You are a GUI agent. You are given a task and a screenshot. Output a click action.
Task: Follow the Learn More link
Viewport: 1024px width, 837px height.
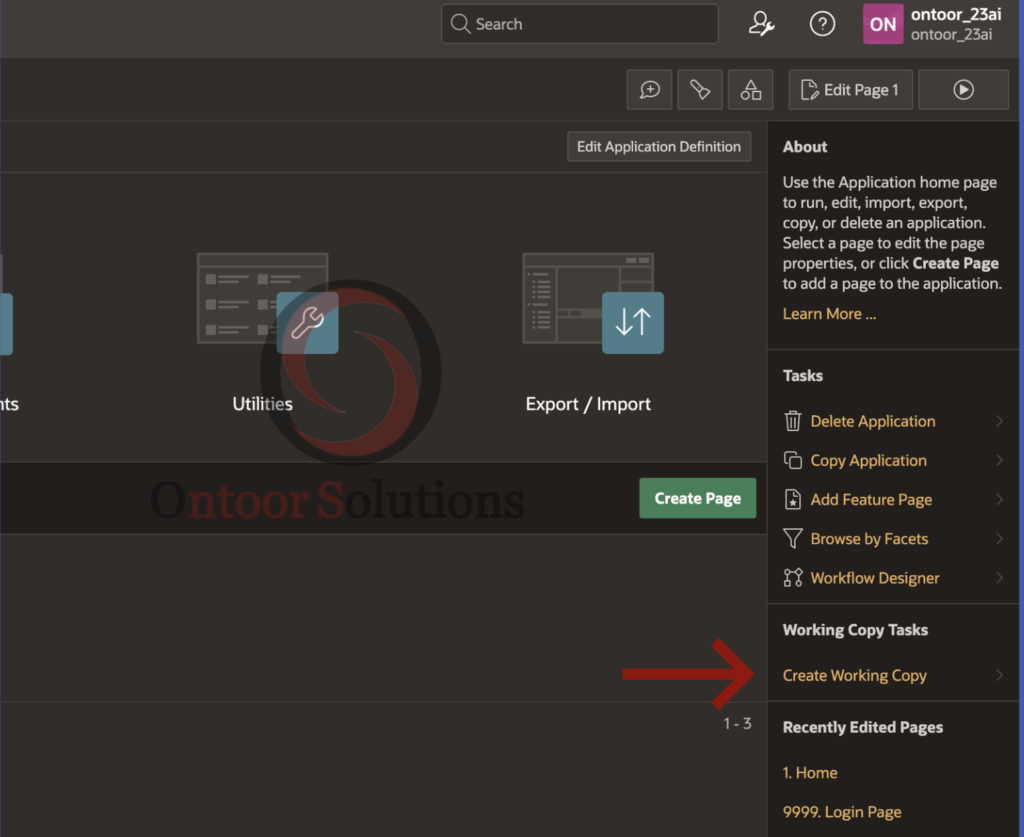coord(829,314)
